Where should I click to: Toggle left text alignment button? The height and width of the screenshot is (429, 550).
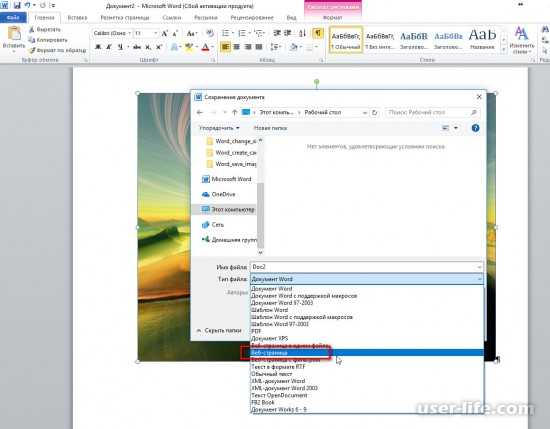pos(226,47)
